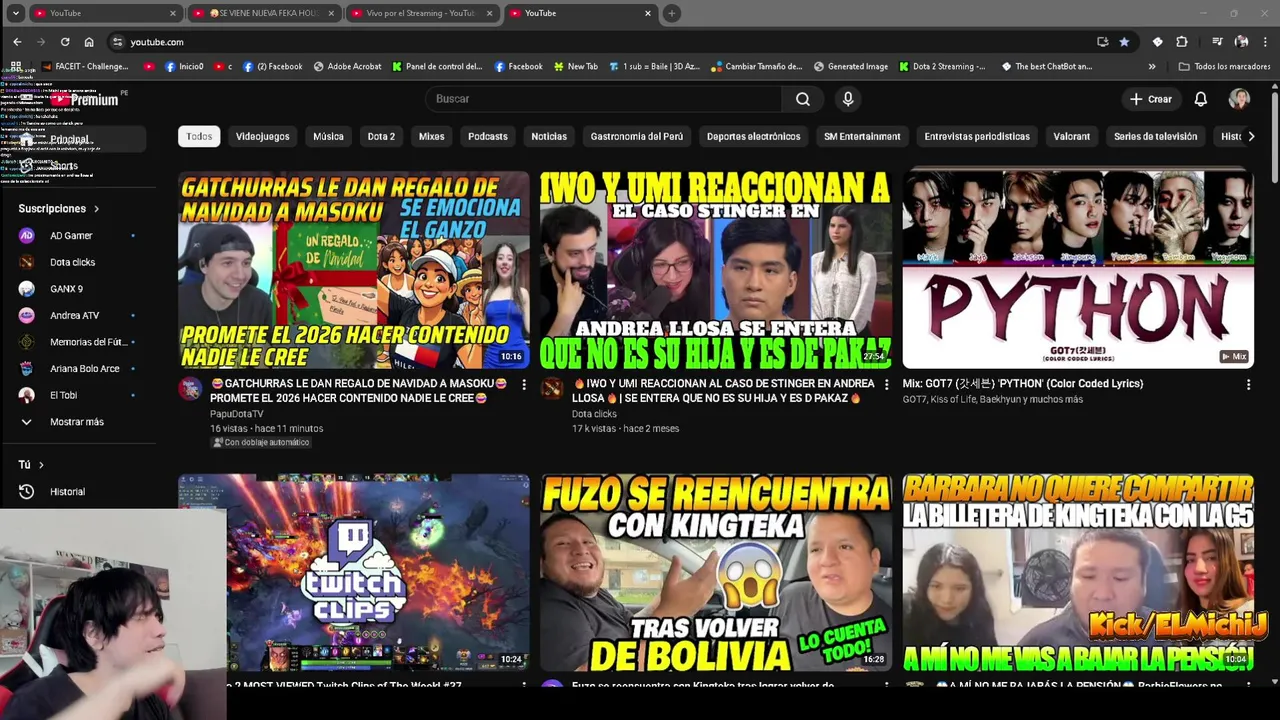Reload the YouTube page
Viewport: 1280px width, 720px height.
tap(65, 42)
